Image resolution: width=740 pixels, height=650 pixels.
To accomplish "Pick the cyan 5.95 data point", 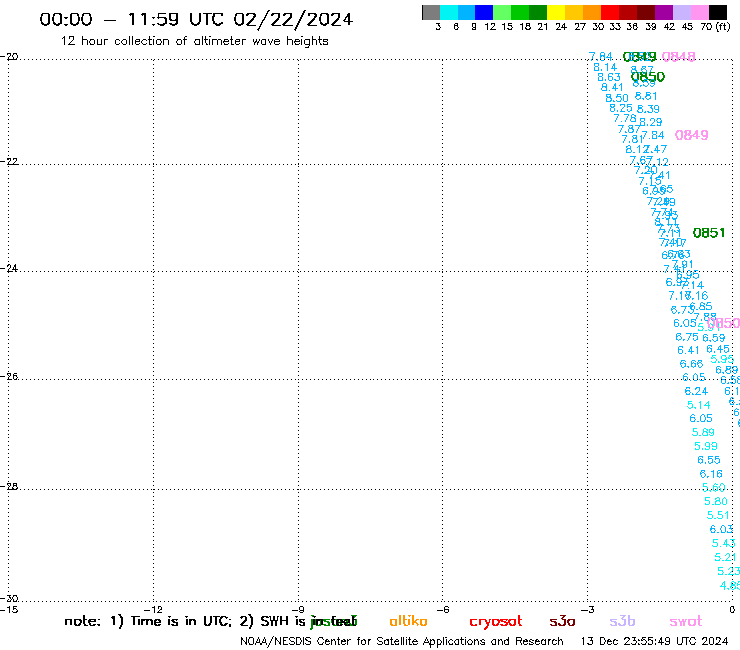I will (722, 359).
